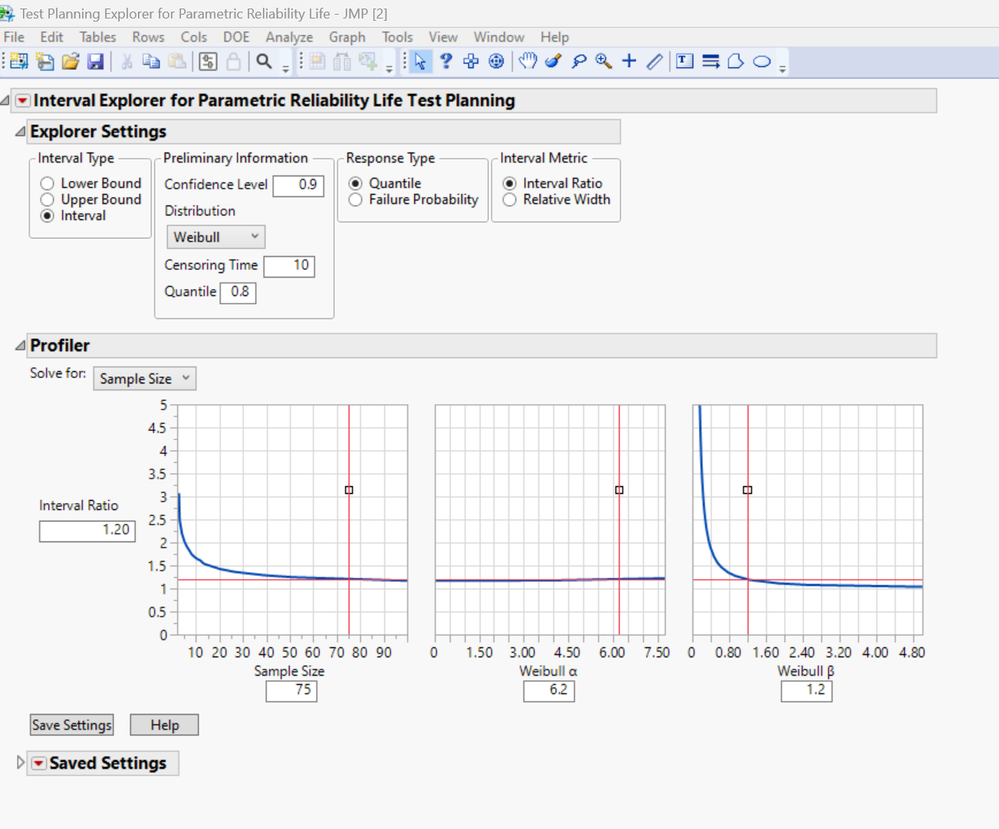Select the Crosshairs tool
The image size is (999, 829).
[x=629, y=62]
